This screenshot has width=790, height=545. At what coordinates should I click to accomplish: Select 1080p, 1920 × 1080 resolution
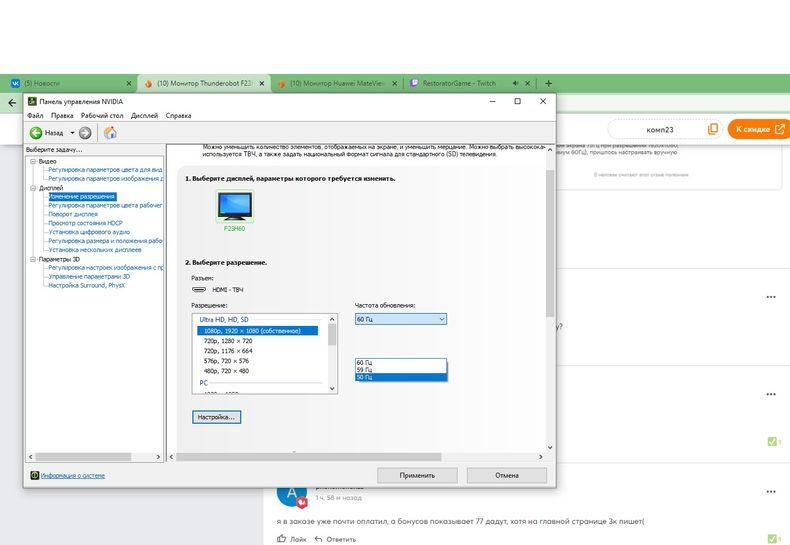coord(257,331)
